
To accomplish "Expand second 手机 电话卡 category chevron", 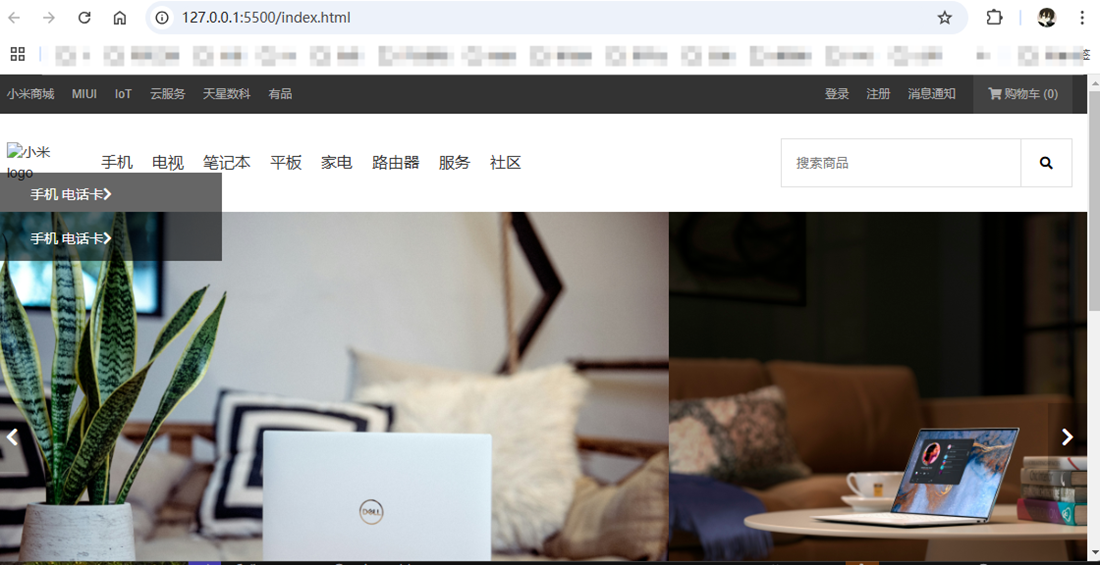I will pyautogui.click(x=107, y=239).
